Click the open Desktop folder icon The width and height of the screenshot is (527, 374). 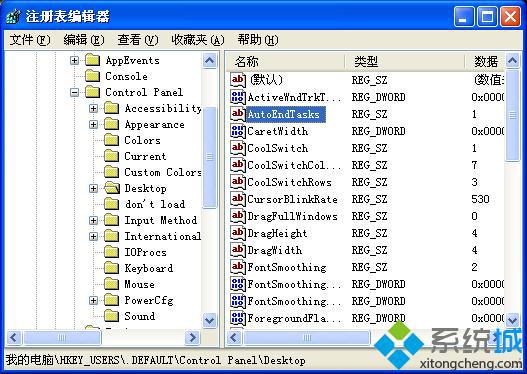(112, 188)
